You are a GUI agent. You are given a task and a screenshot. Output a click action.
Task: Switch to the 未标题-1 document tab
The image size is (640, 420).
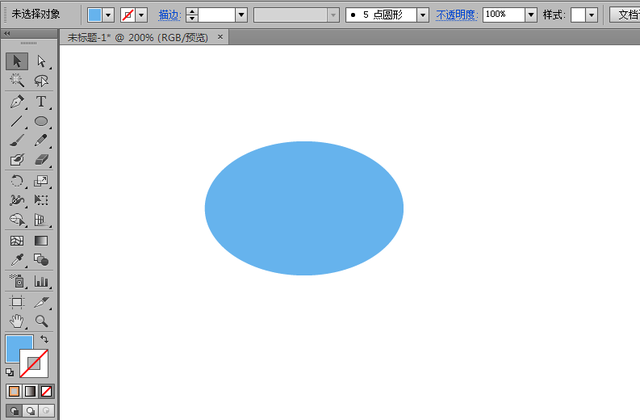coord(138,38)
